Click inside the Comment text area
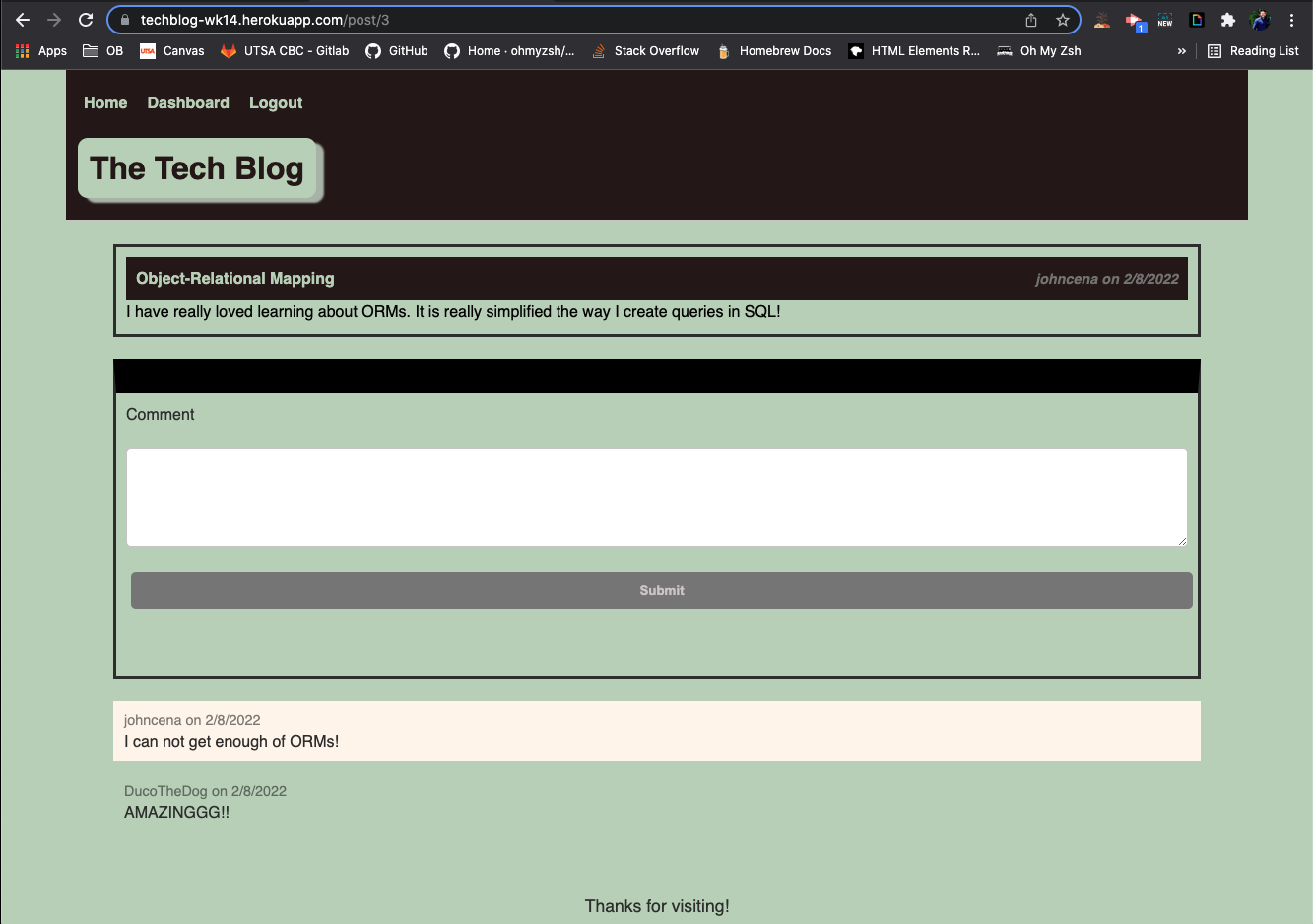1313x924 pixels. pos(657,497)
